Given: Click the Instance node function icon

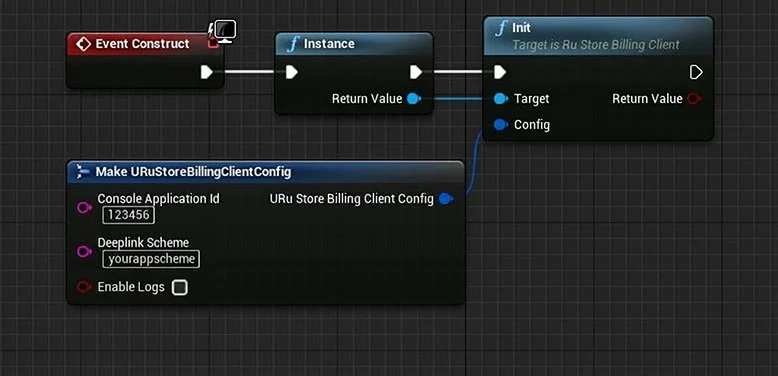Looking at the screenshot, I should point(294,44).
